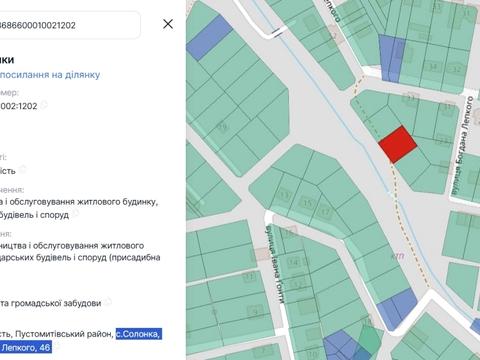480x360 pixels.
Task: Click the cadastral number search field
Action: click(70, 25)
